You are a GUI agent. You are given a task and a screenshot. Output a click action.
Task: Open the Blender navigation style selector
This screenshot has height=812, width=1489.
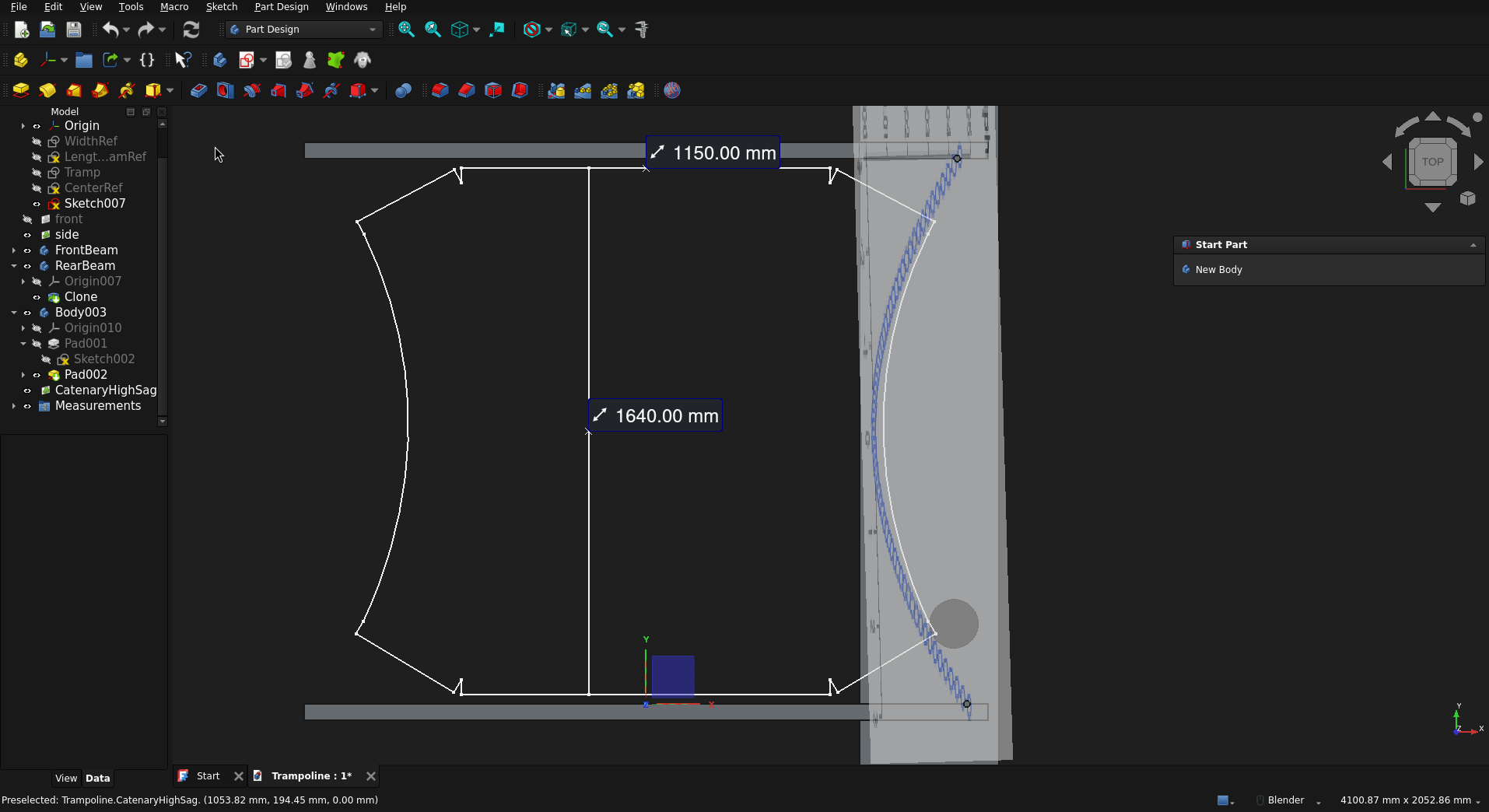(1290, 800)
